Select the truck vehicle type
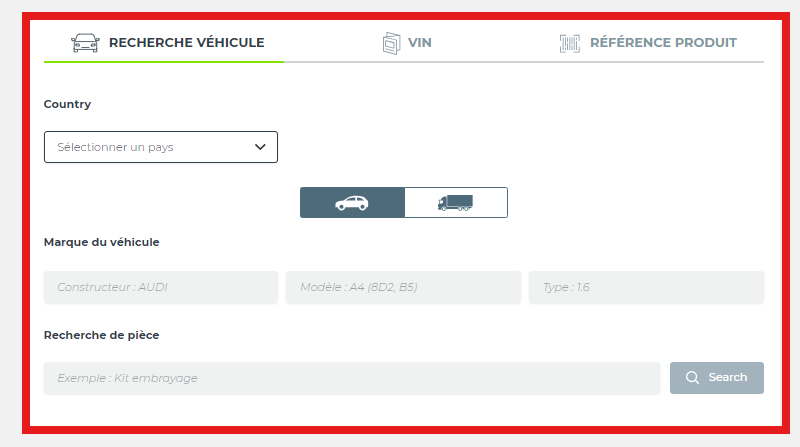Screen dimensions: 800x447 pos(456,203)
